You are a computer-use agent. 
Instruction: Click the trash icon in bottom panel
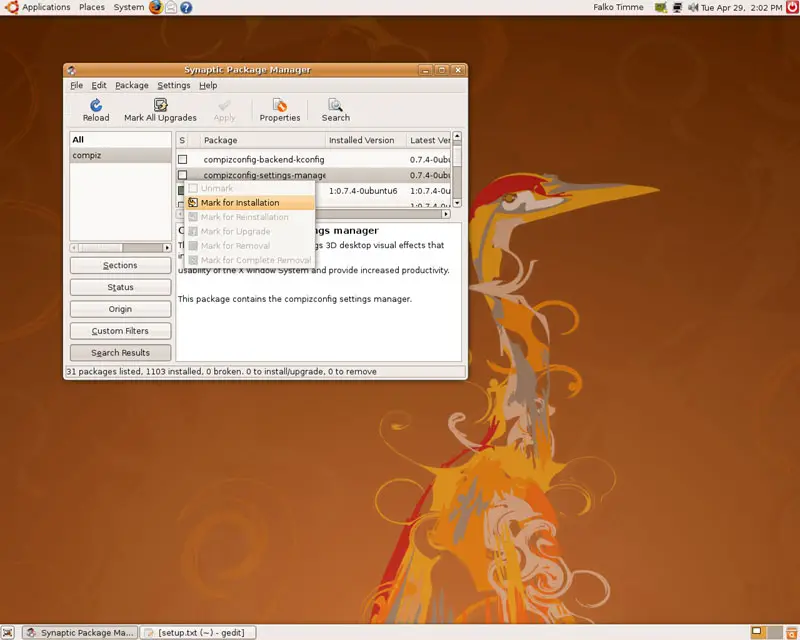(x=792, y=633)
